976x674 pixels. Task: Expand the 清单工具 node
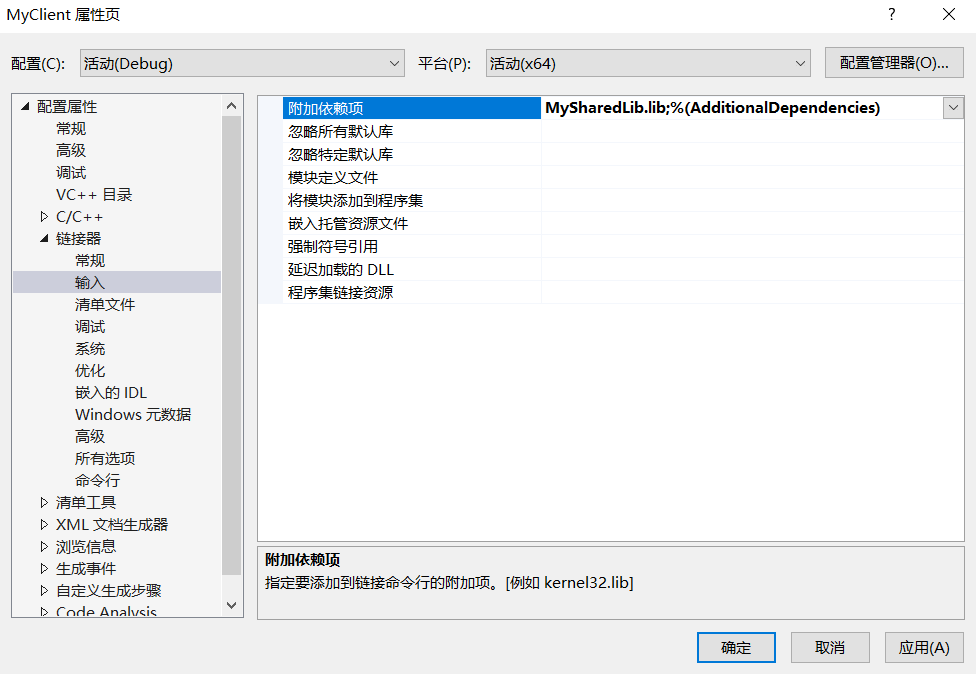pyautogui.click(x=44, y=502)
